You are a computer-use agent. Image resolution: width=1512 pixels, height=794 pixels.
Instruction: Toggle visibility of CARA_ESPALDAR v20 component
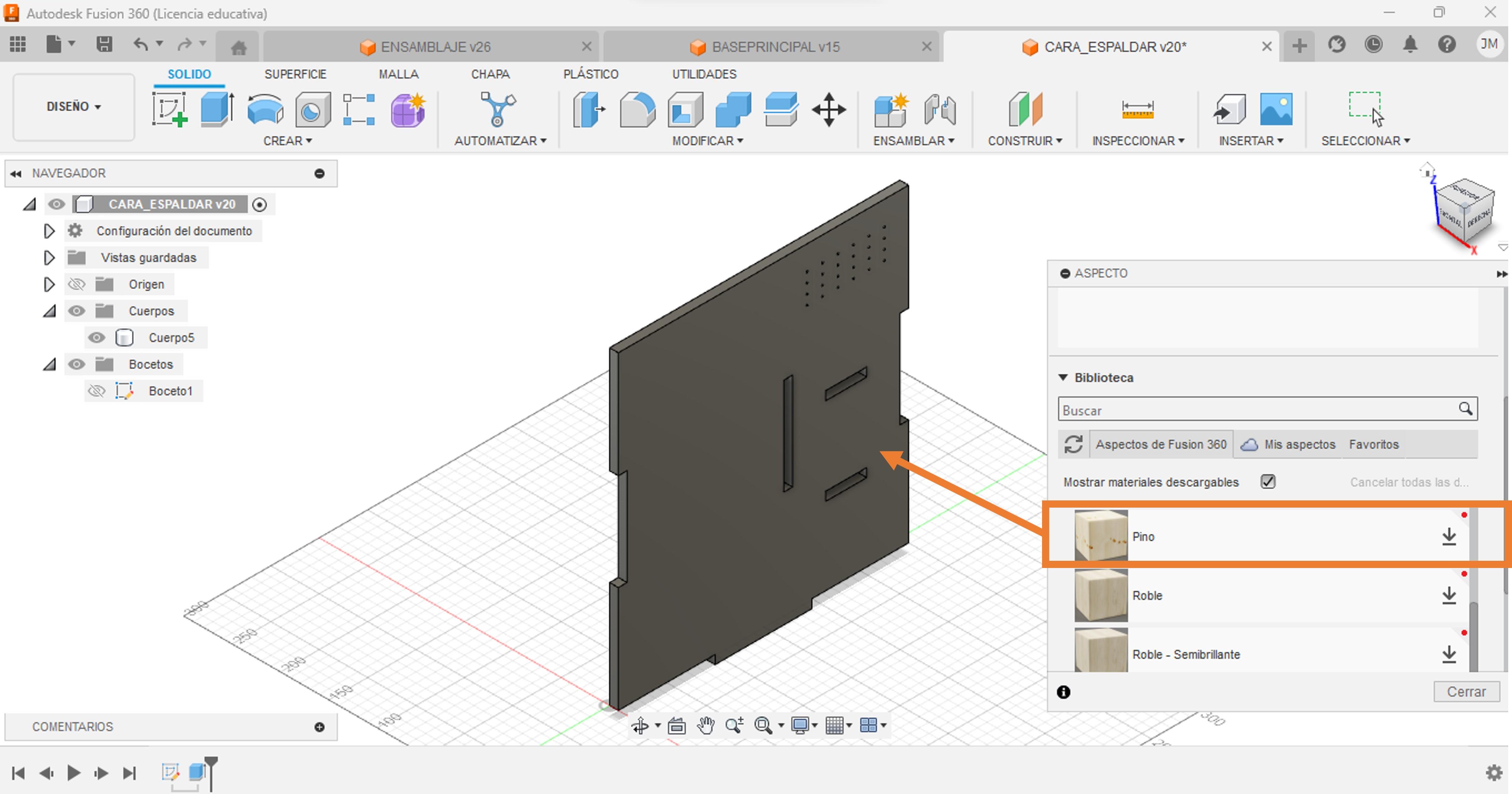tap(56, 204)
